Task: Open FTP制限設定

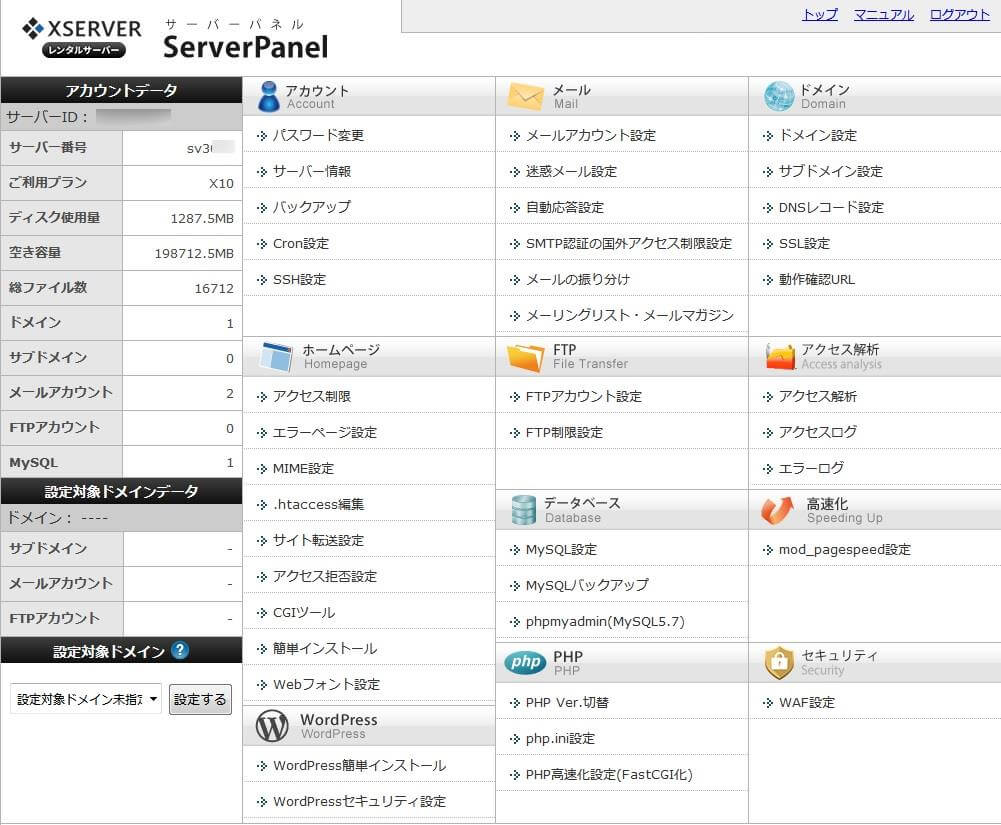Action: click(x=564, y=432)
